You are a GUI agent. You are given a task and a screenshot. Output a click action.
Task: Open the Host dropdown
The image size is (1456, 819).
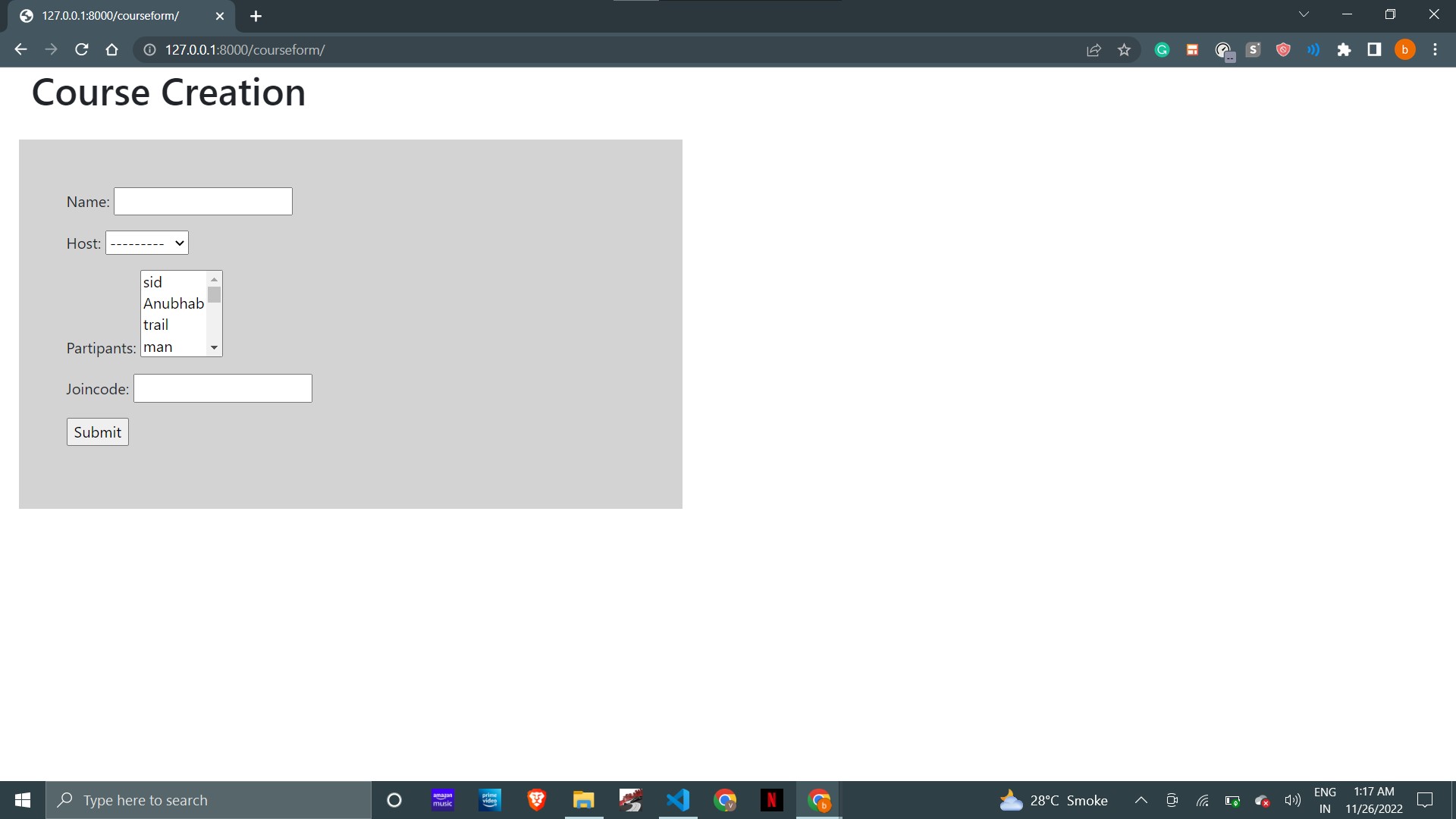pos(146,243)
